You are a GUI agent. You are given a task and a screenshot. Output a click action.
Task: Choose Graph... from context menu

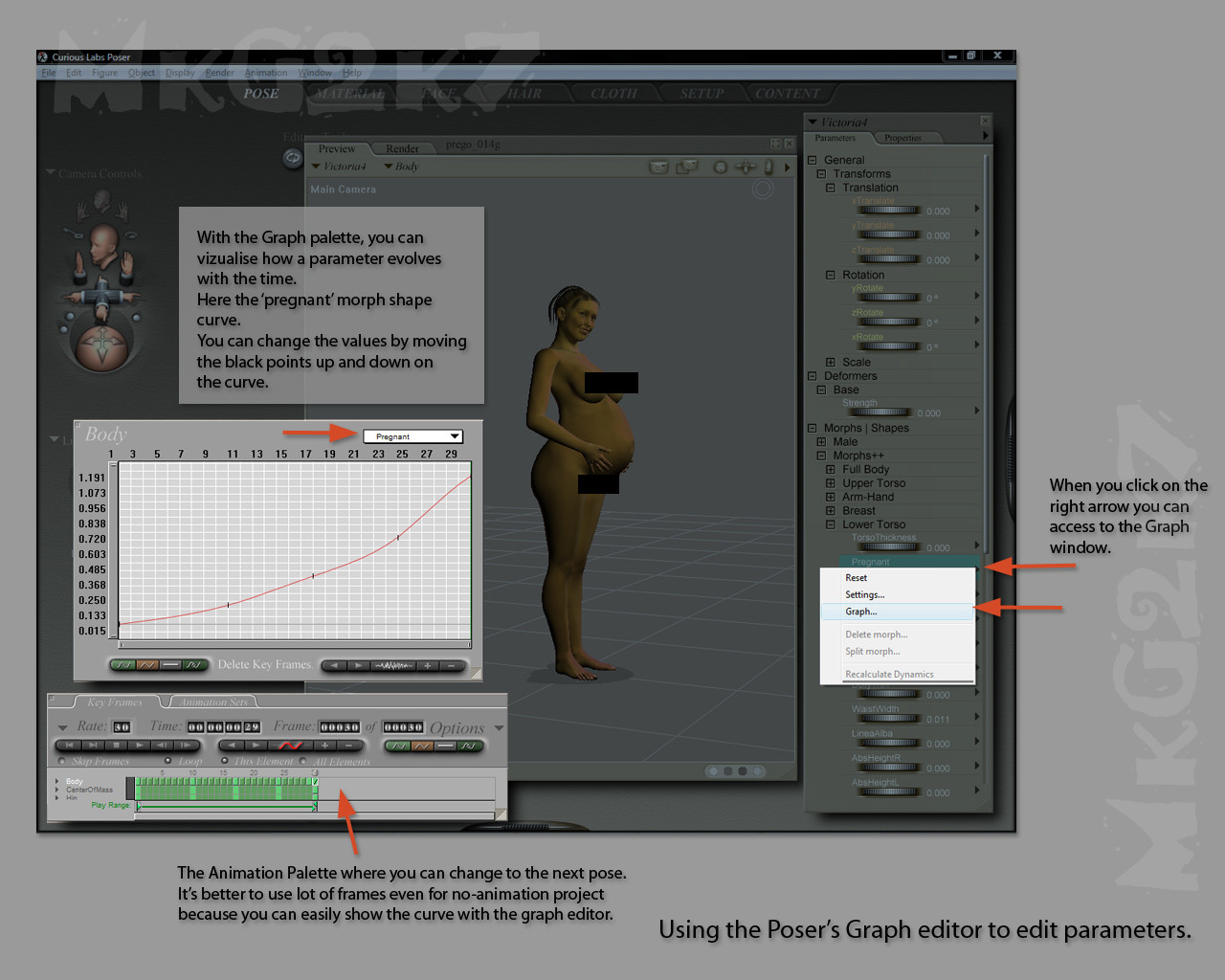897,612
